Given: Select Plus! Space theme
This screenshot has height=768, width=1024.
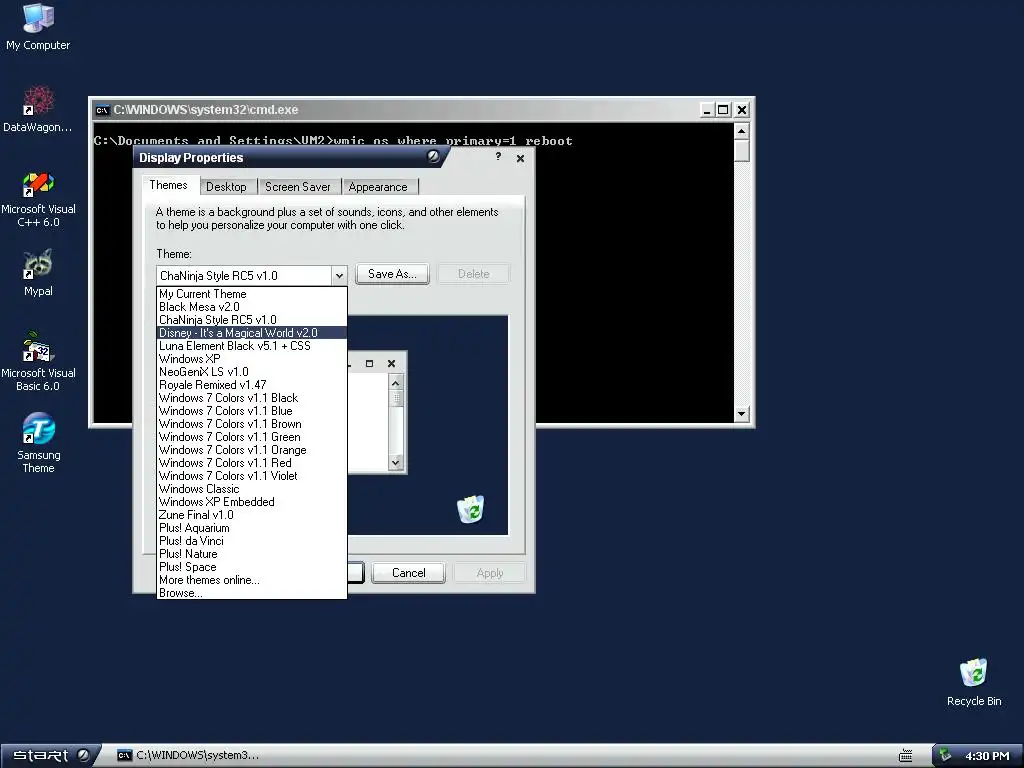Looking at the screenshot, I should [x=251, y=568].
